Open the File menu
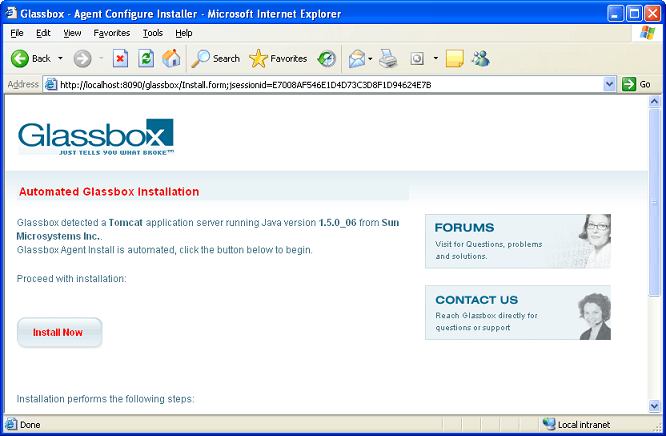Image resolution: width=666 pixels, height=436 pixels. click(x=17, y=33)
